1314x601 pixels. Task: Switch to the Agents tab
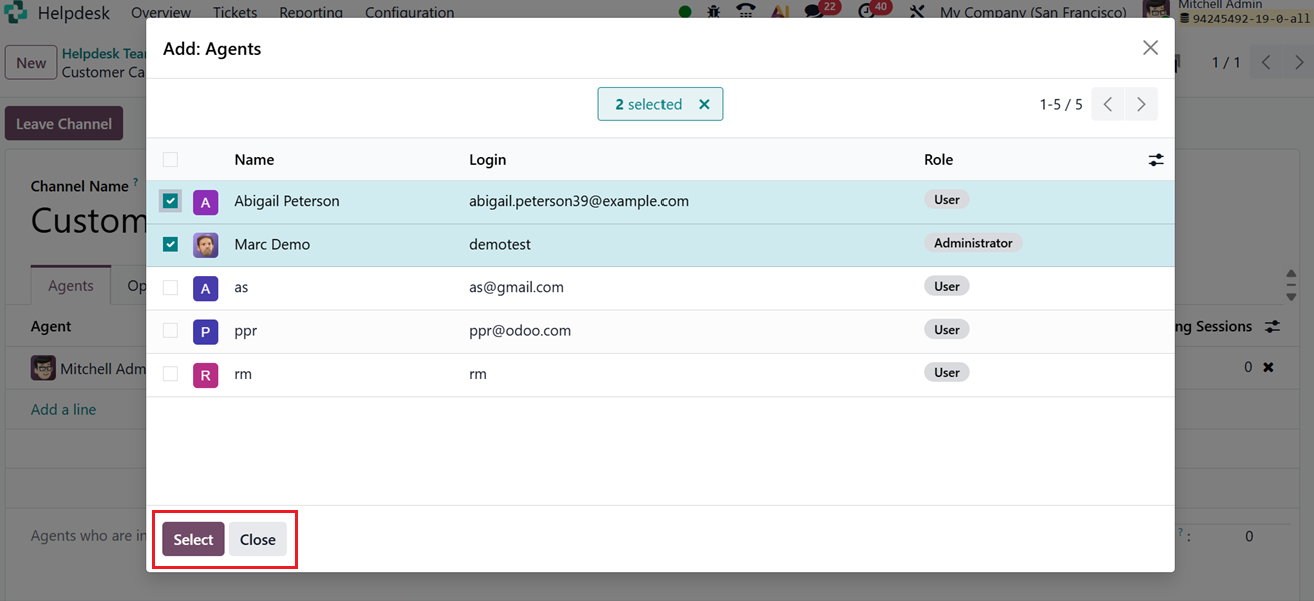pos(70,285)
